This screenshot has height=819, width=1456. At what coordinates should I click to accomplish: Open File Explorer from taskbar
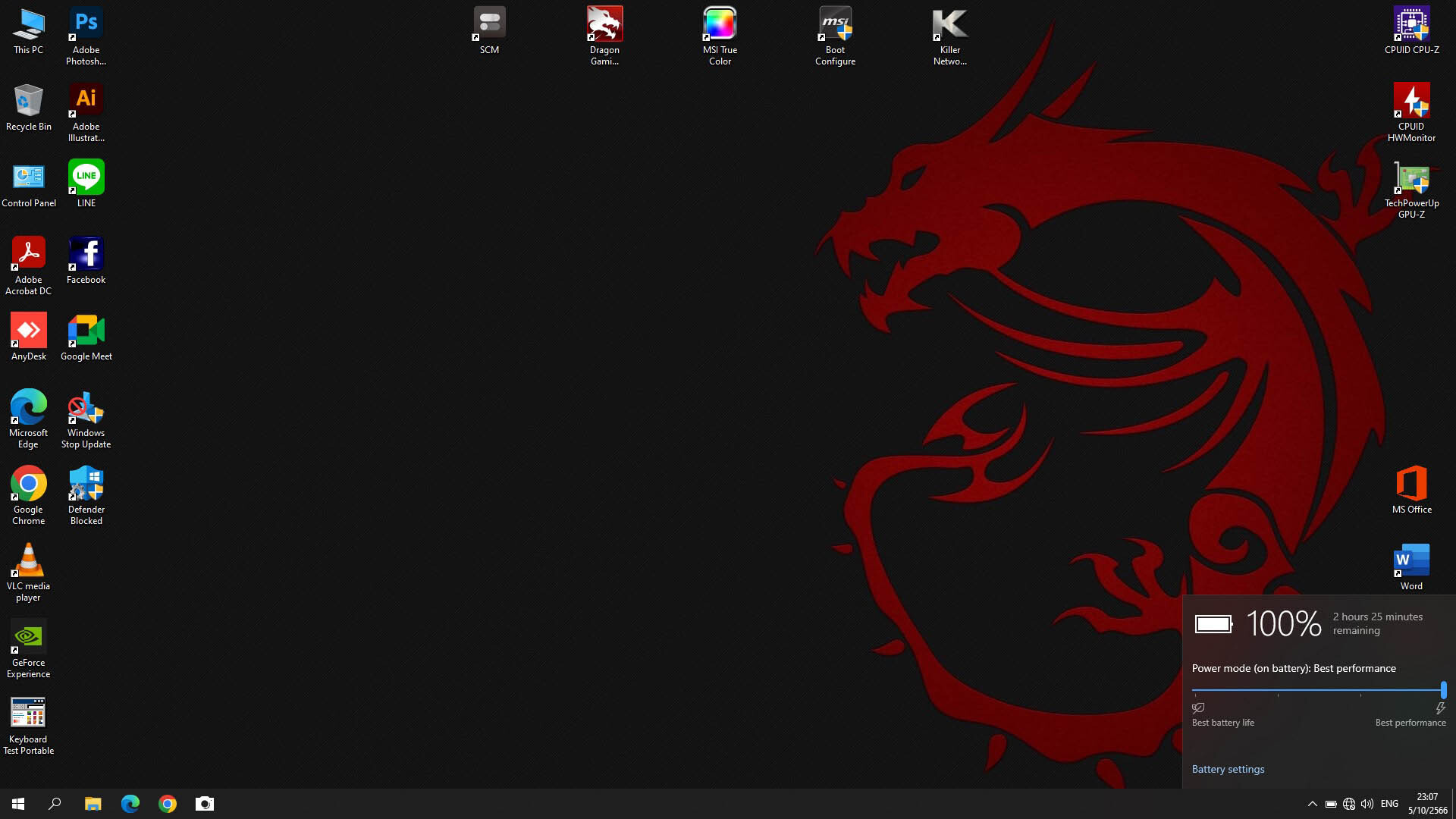(x=93, y=804)
